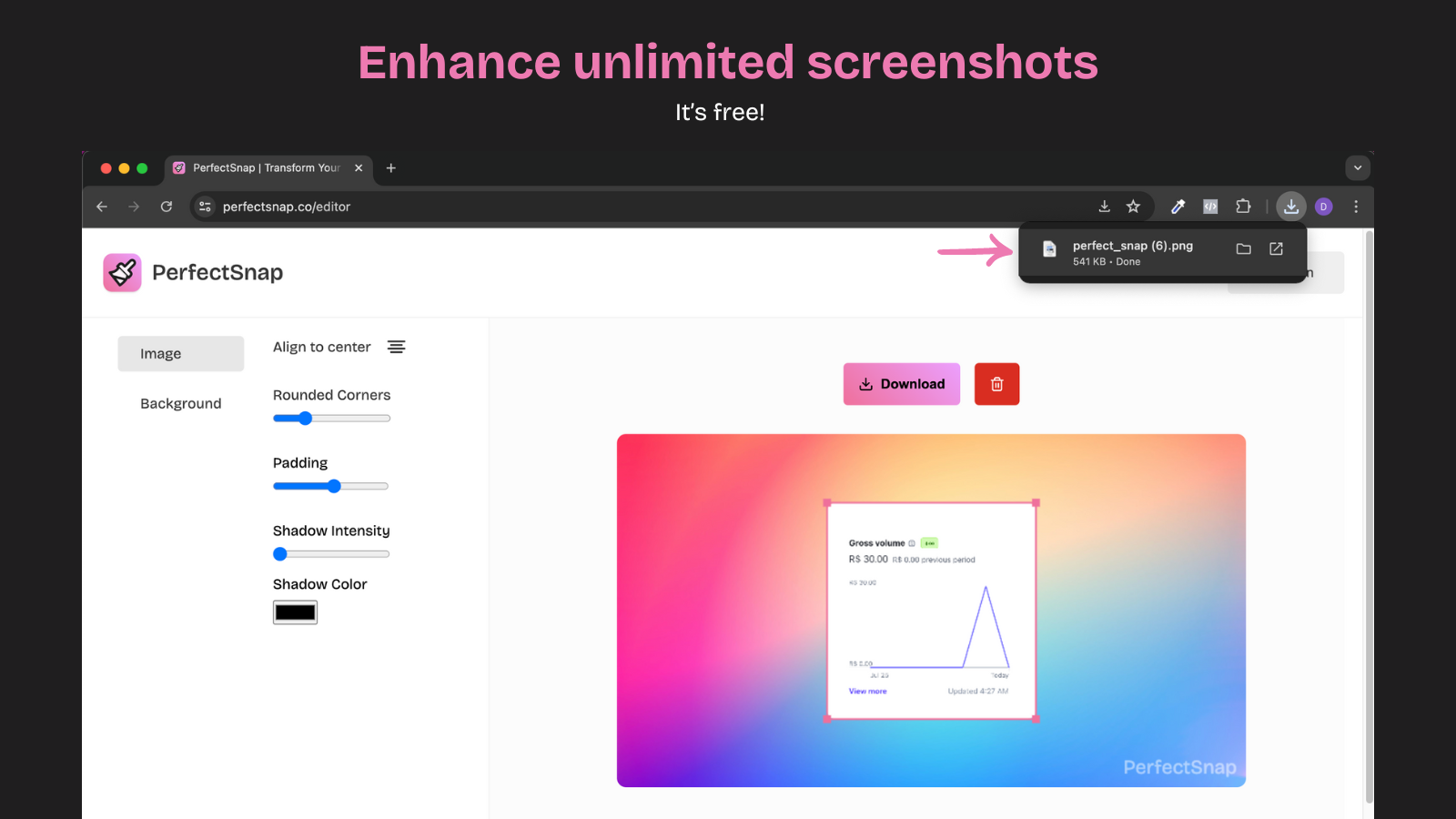
Task: Select the PerfectSnap | Transform Your tab
Action: [x=268, y=168]
